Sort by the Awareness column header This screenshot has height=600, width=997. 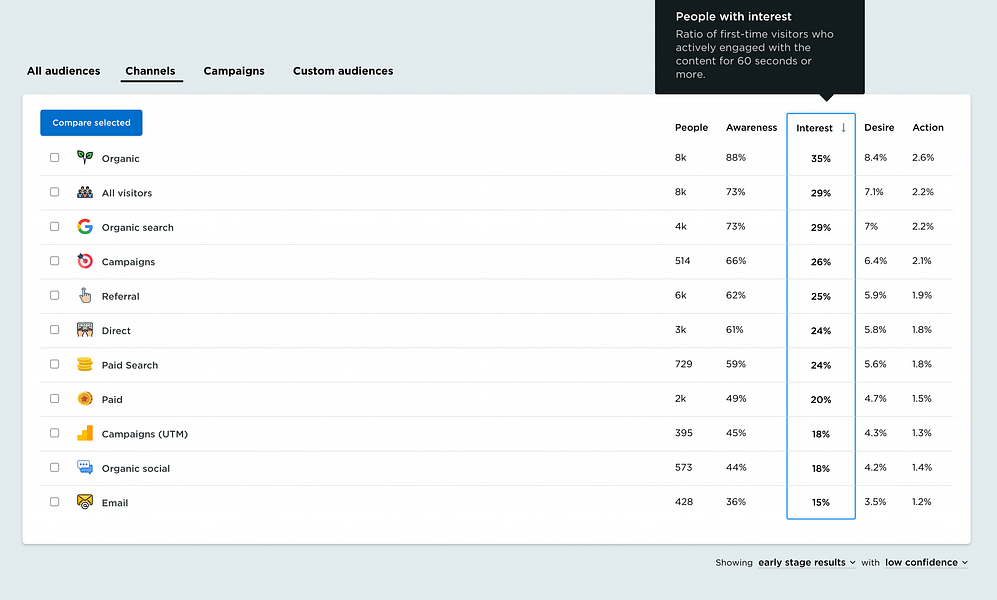pos(751,128)
